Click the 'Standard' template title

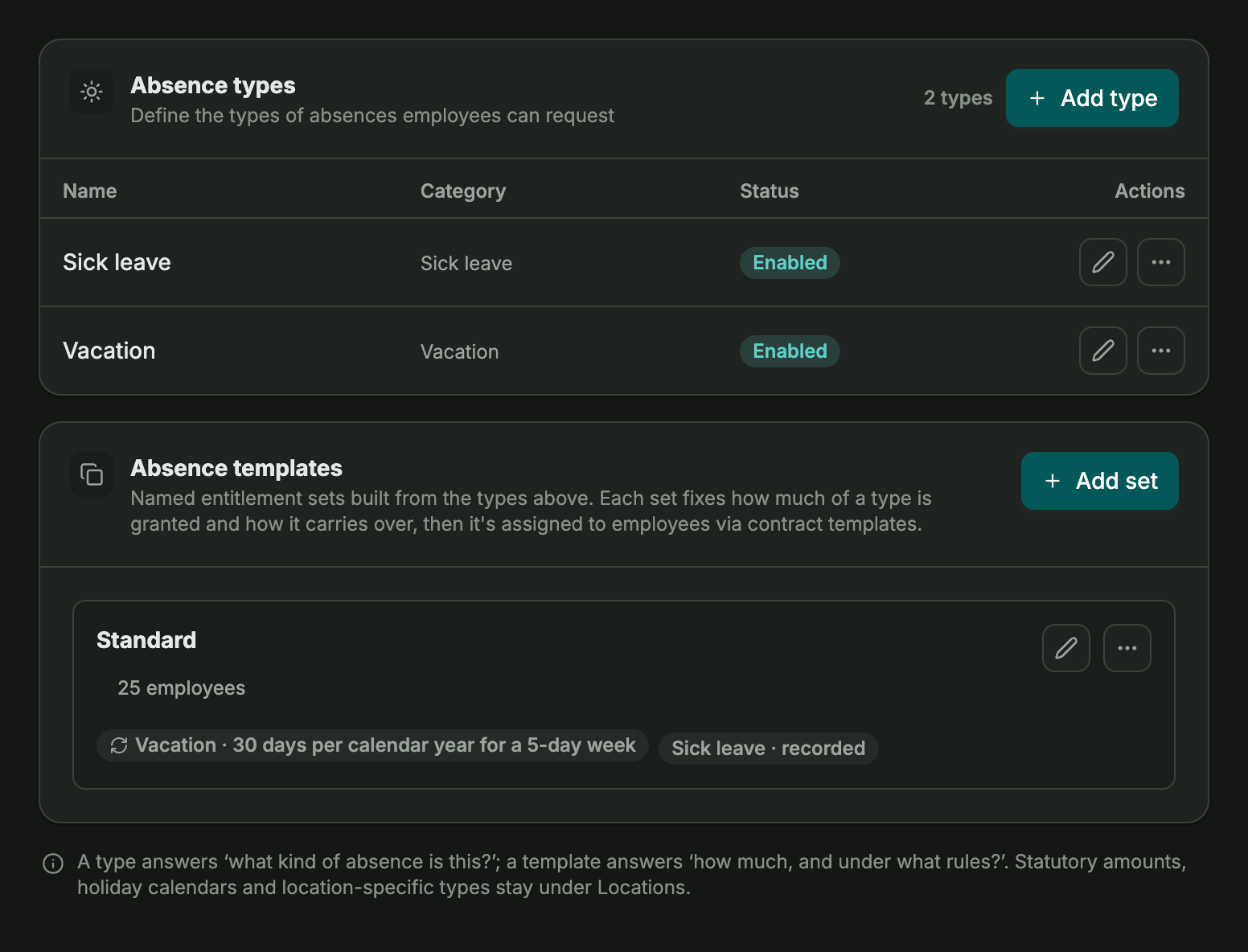click(x=146, y=640)
